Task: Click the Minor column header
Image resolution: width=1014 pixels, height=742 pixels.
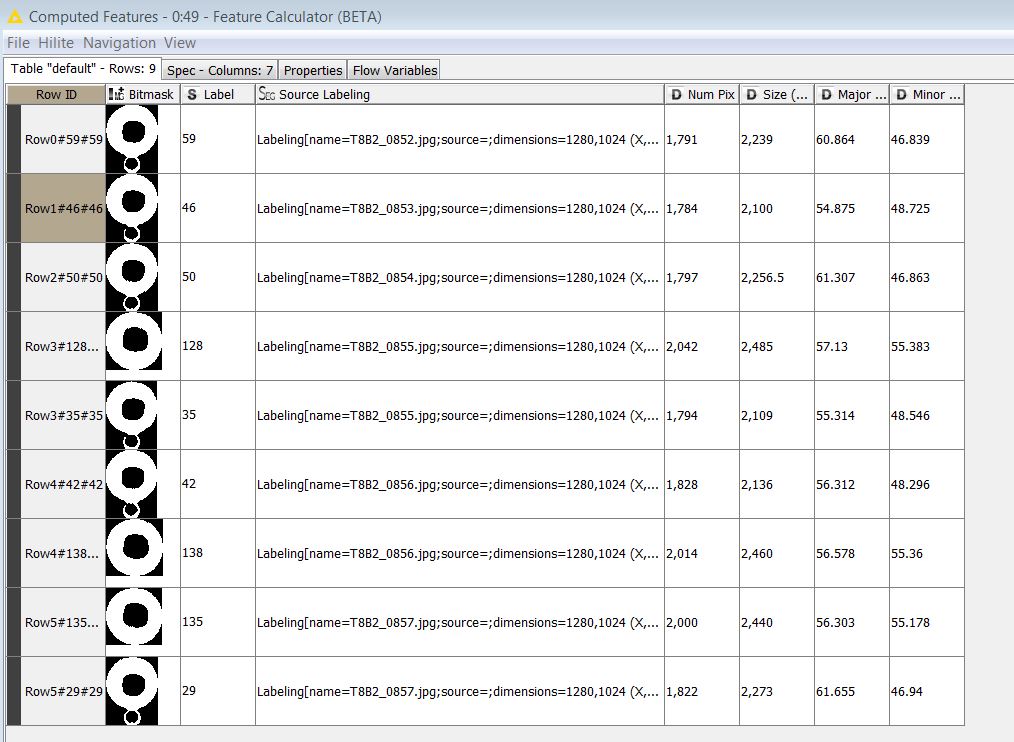Action: 927,94
